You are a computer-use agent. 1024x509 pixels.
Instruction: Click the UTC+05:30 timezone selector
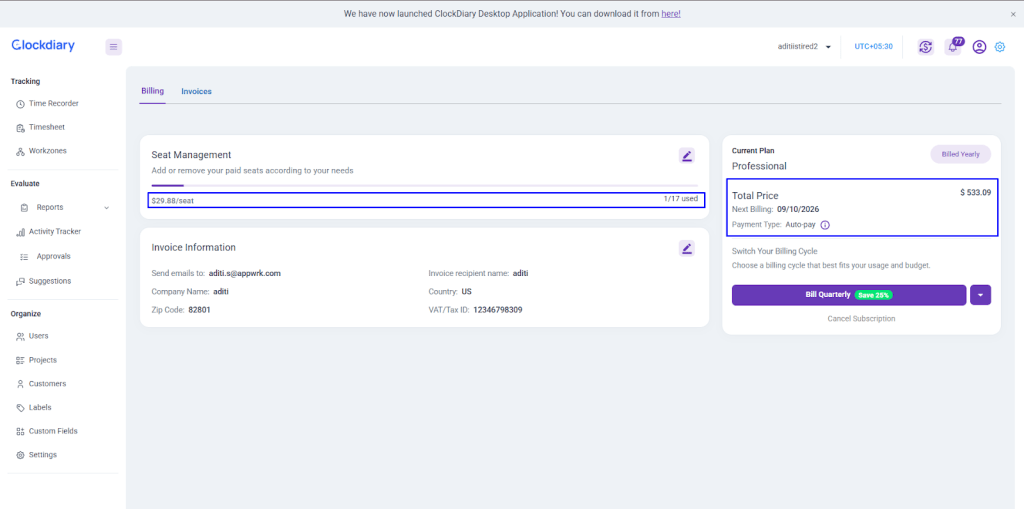click(x=873, y=46)
